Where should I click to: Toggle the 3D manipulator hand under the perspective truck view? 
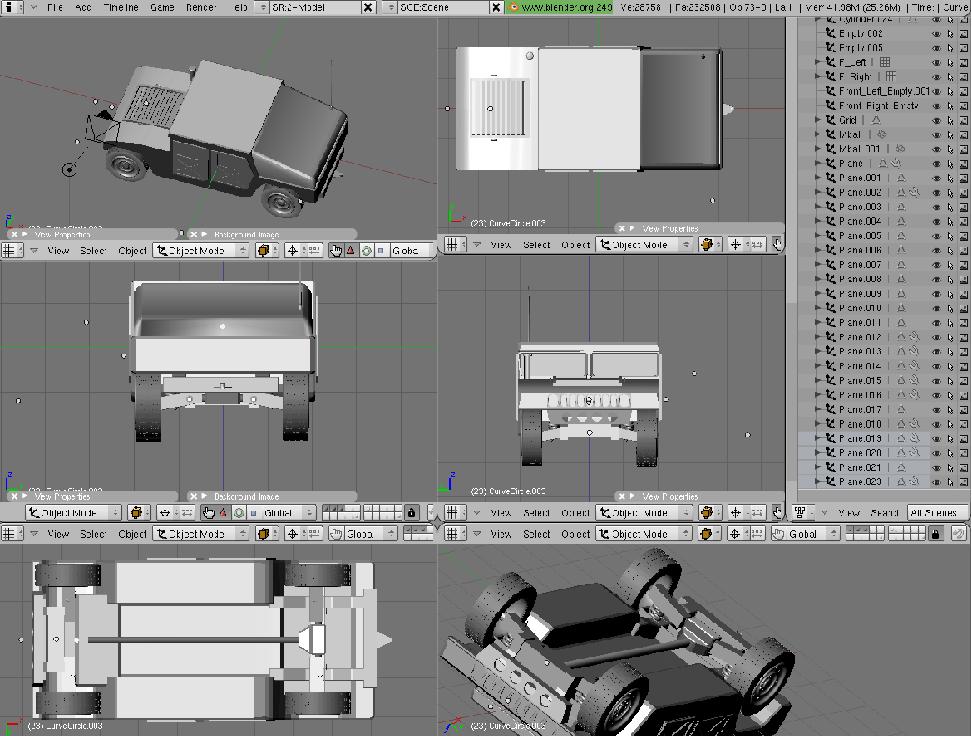(335, 251)
